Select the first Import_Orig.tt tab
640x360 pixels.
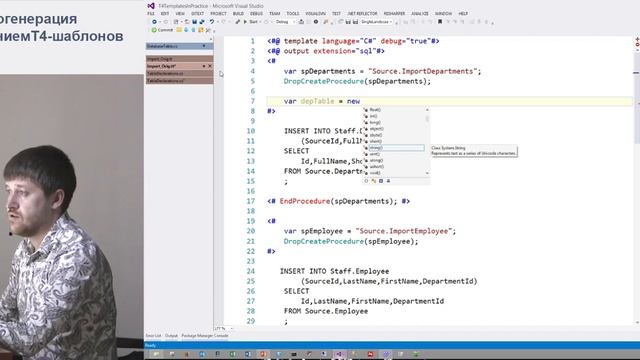(x=179, y=59)
